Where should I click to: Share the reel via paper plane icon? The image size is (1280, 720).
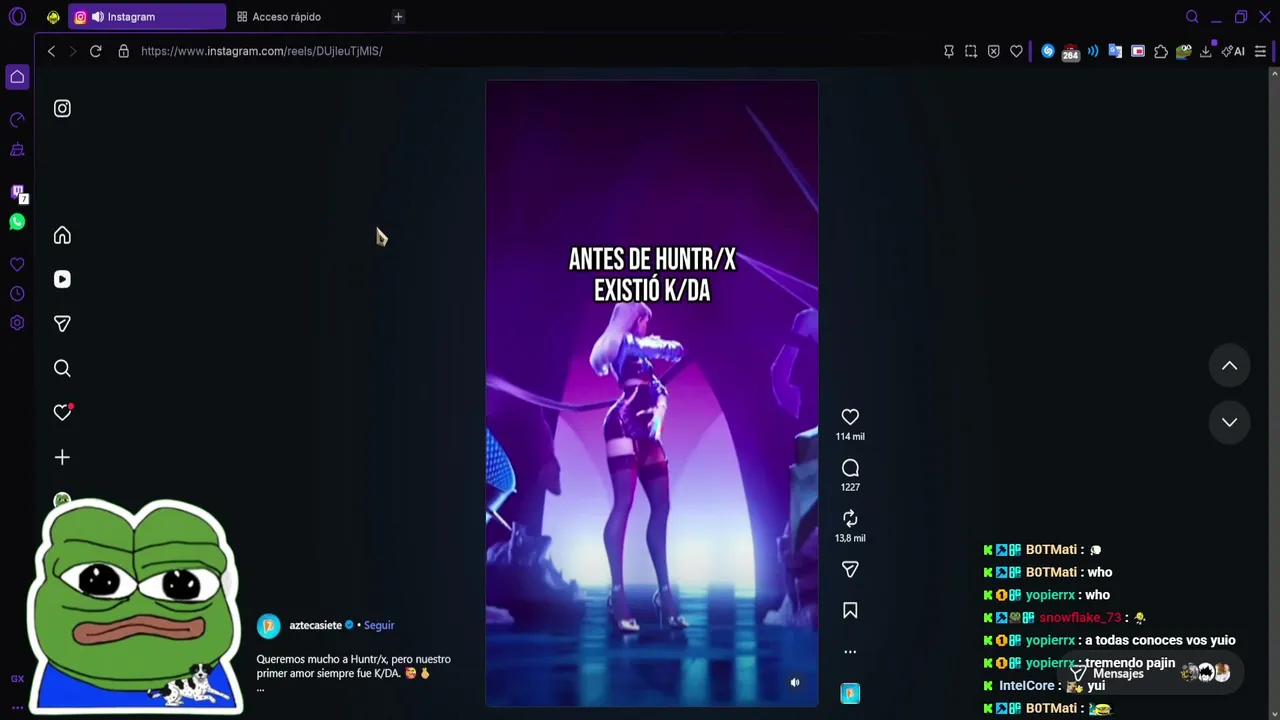point(850,569)
